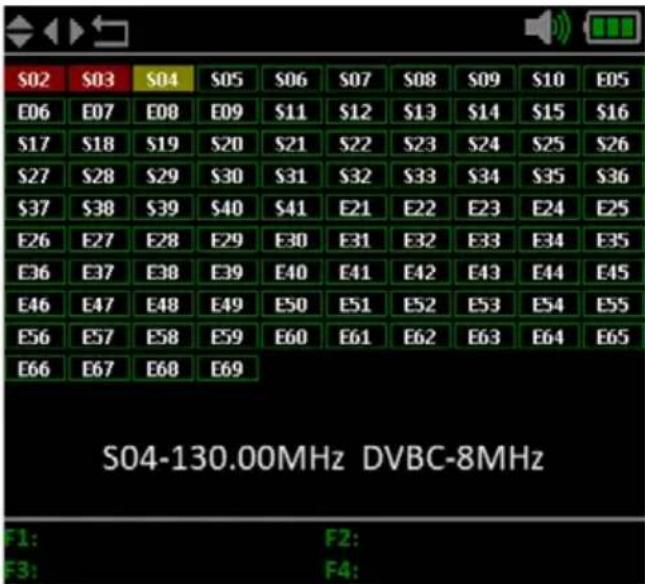The image size is (645, 584).
Task: Click the up-down navigation arrows icon
Action: 19,31
